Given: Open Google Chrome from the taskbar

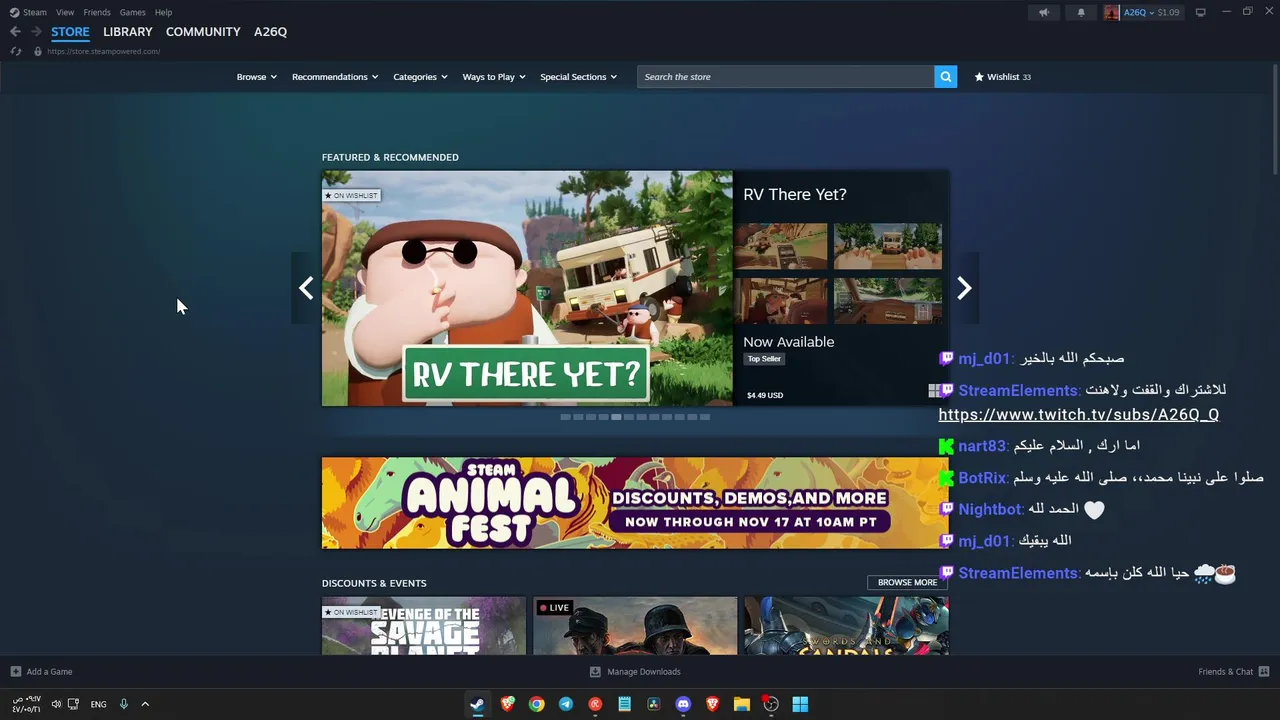Looking at the screenshot, I should tap(537, 704).
